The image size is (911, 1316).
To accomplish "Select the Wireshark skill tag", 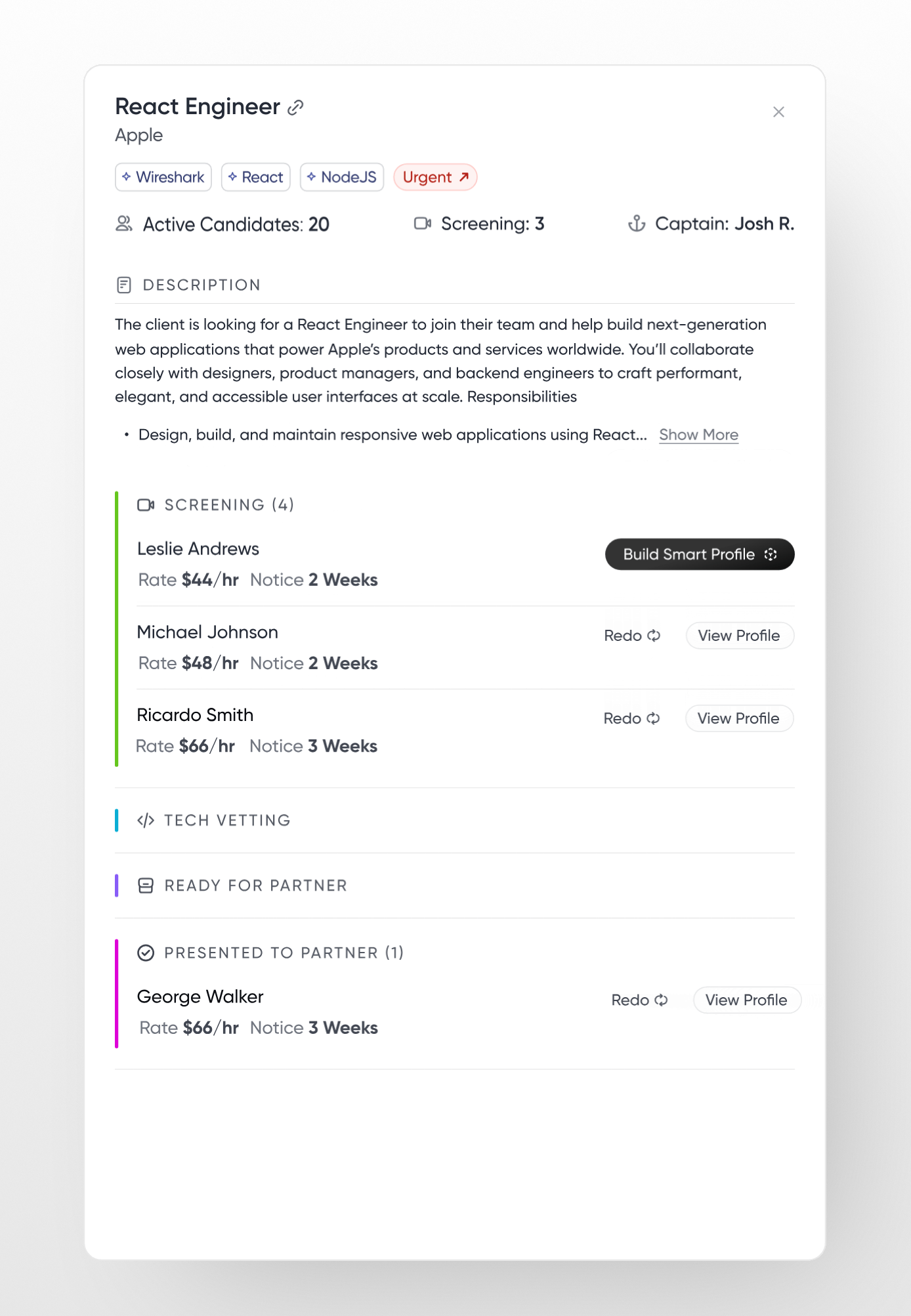I will pos(163,176).
